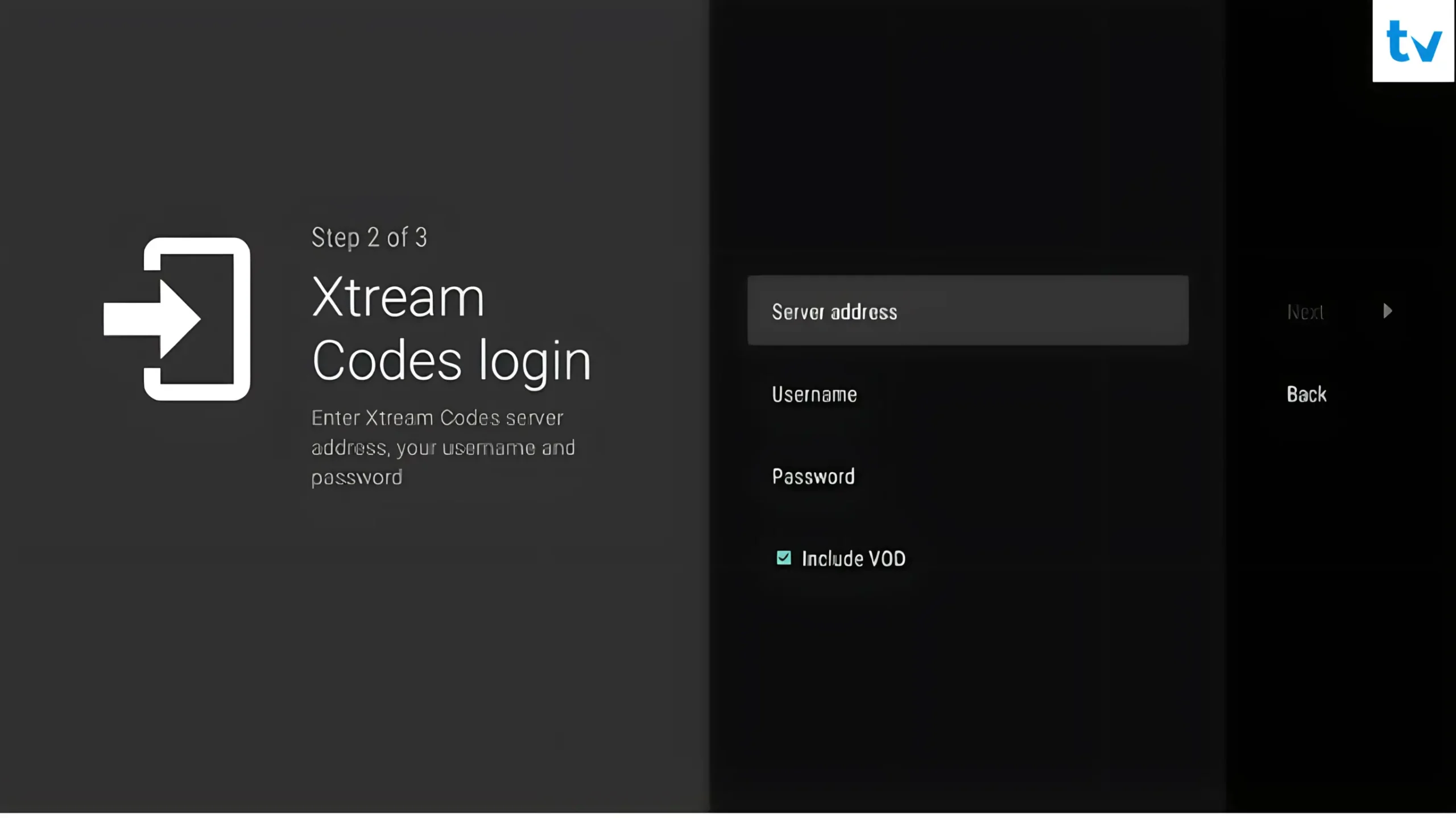Image resolution: width=1456 pixels, height=818 pixels.
Task: Go Back to the previous step
Action: 1306,394
